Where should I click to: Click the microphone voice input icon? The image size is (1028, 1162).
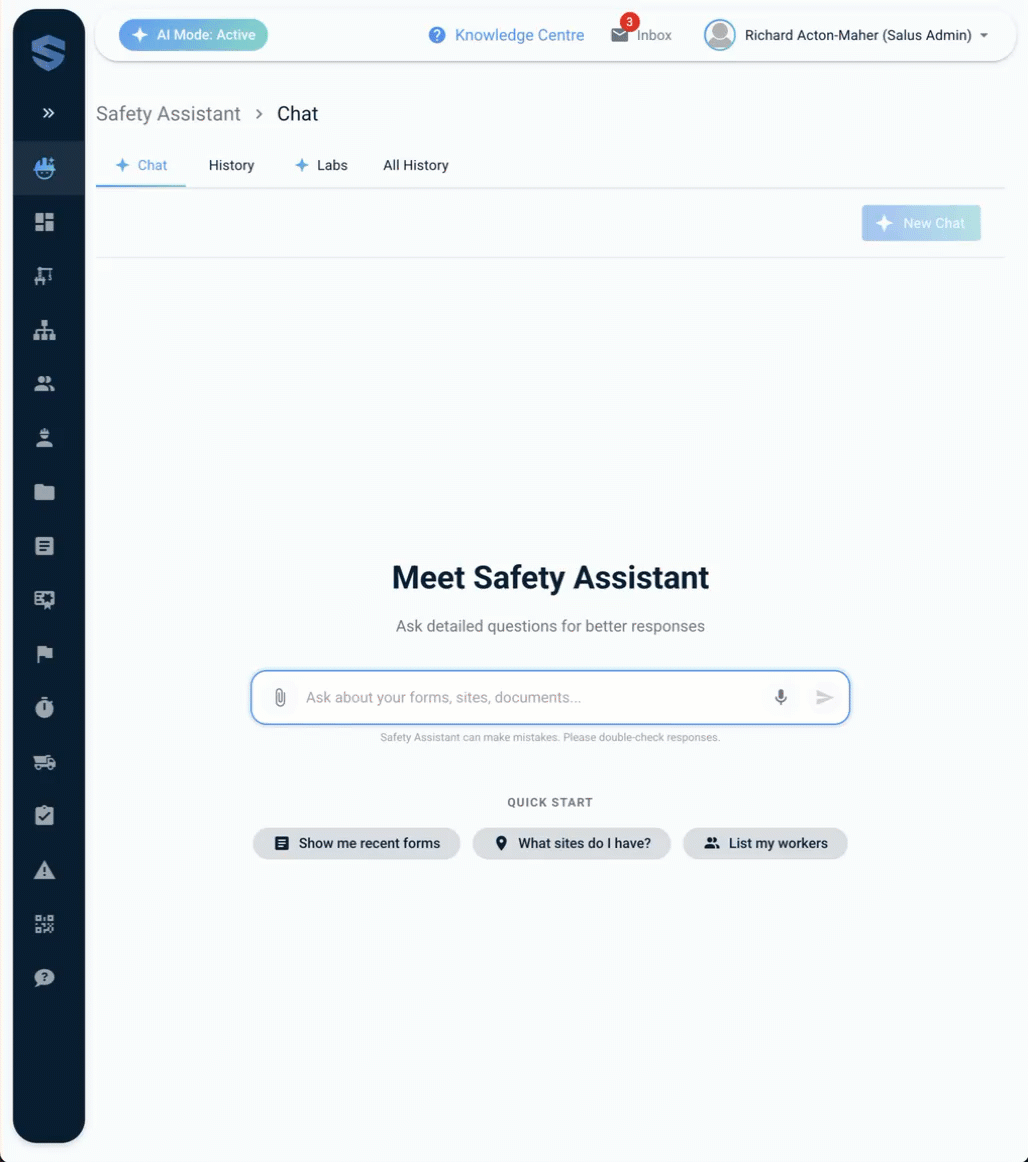781,697
